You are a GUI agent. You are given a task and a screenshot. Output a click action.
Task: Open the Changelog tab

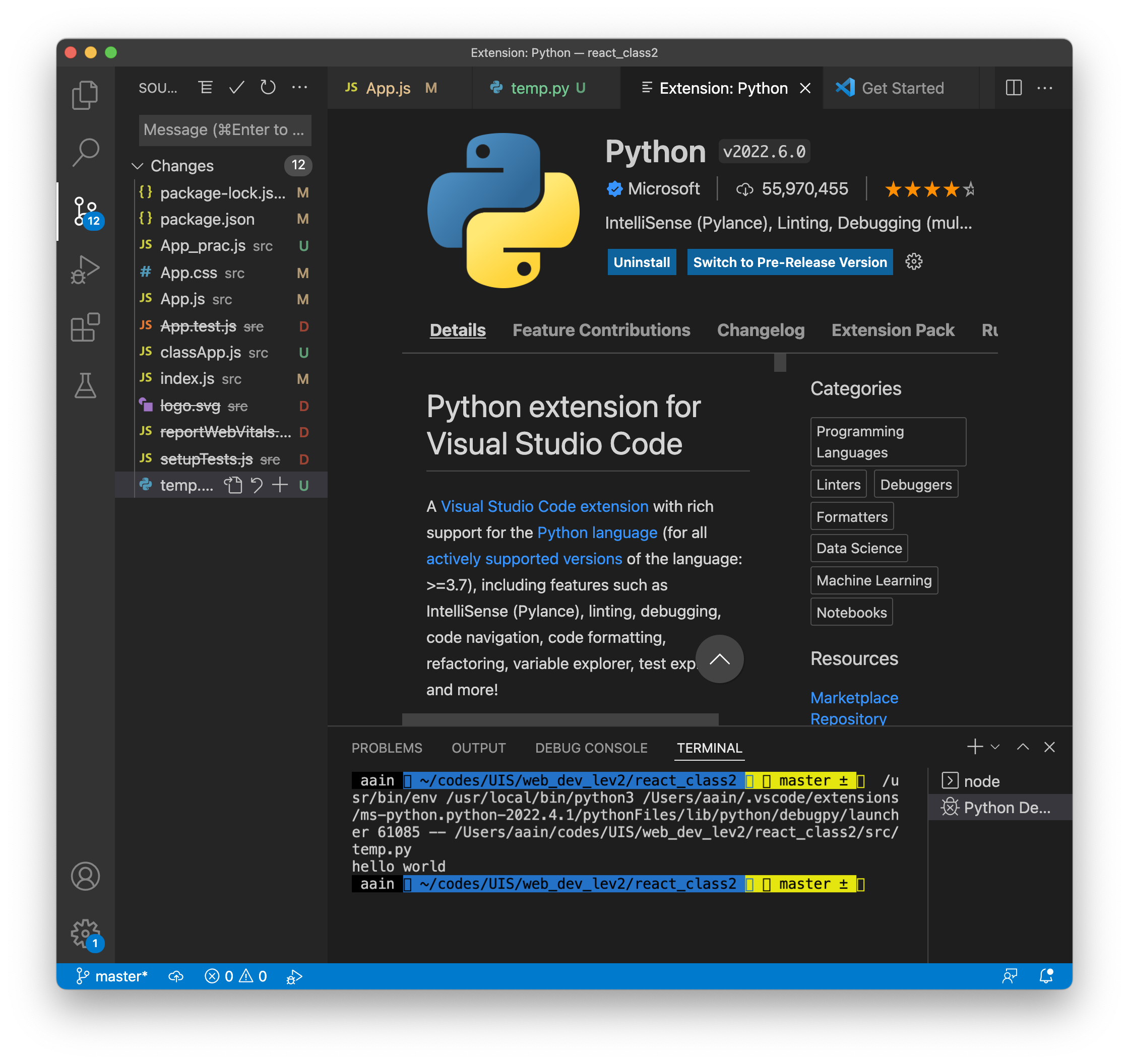click(x=761, y=330)
